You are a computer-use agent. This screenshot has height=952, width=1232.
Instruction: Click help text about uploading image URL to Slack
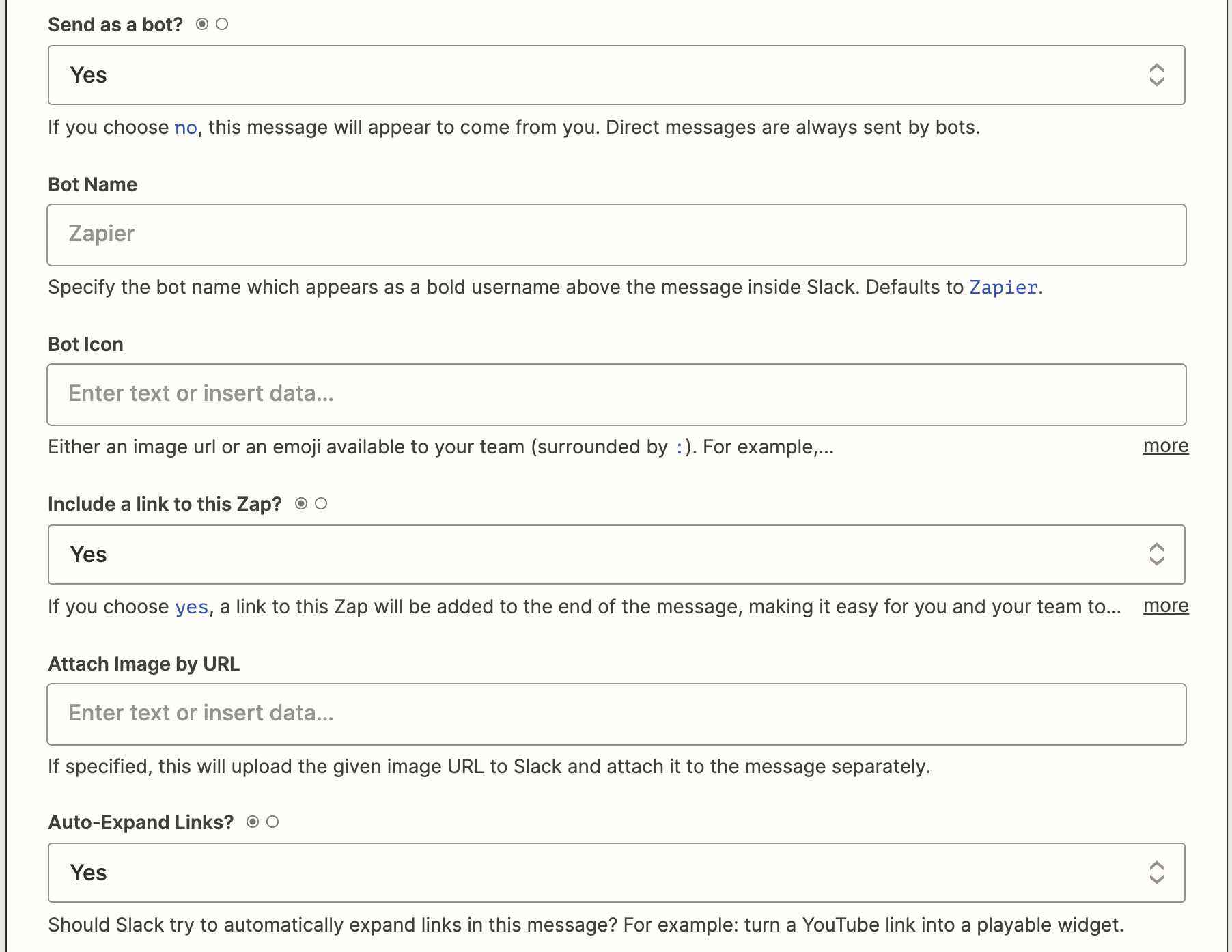(489, 767)
